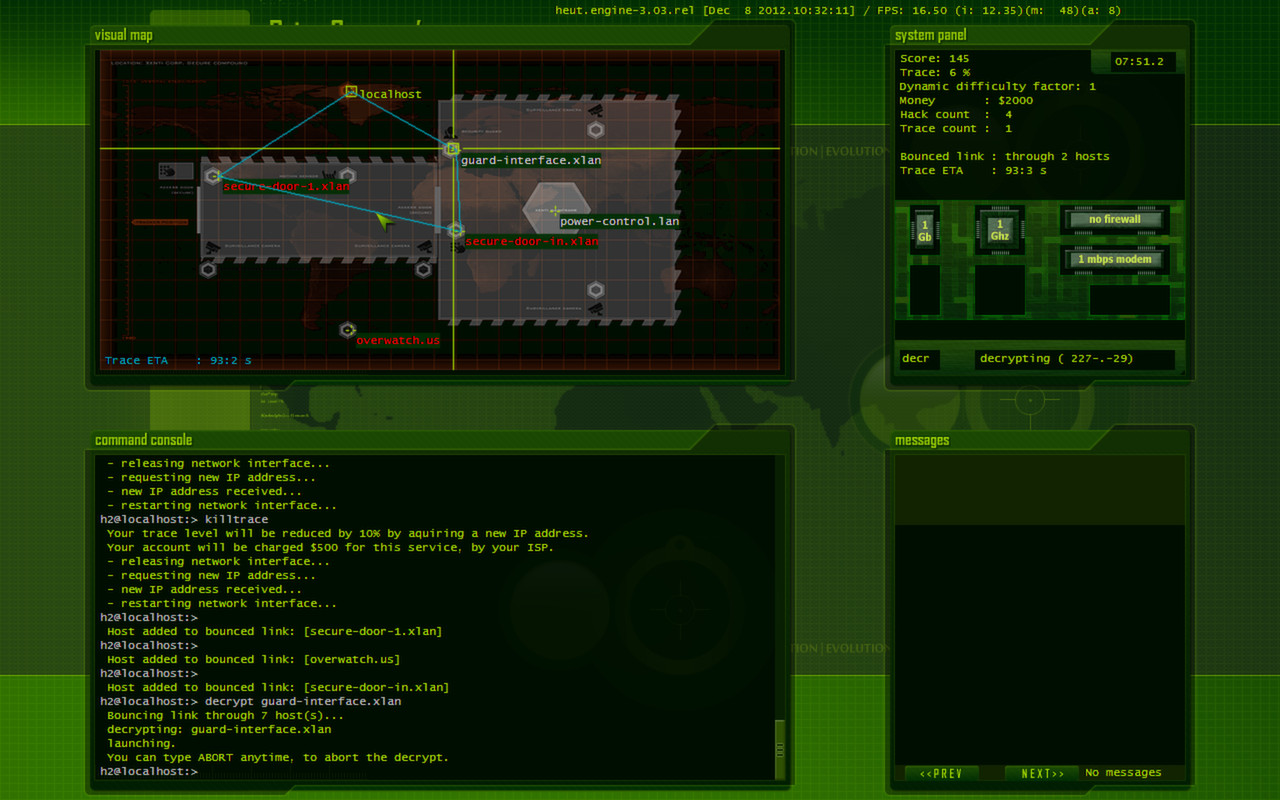
Task: Click the secure-door-1.xlan node icon
Action: tap(213, 176)
